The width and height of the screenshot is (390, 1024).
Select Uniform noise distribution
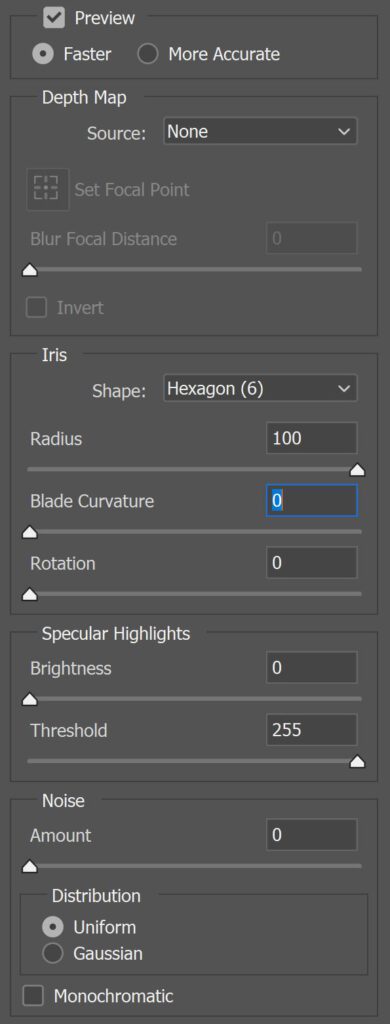[x=53, y=927]
